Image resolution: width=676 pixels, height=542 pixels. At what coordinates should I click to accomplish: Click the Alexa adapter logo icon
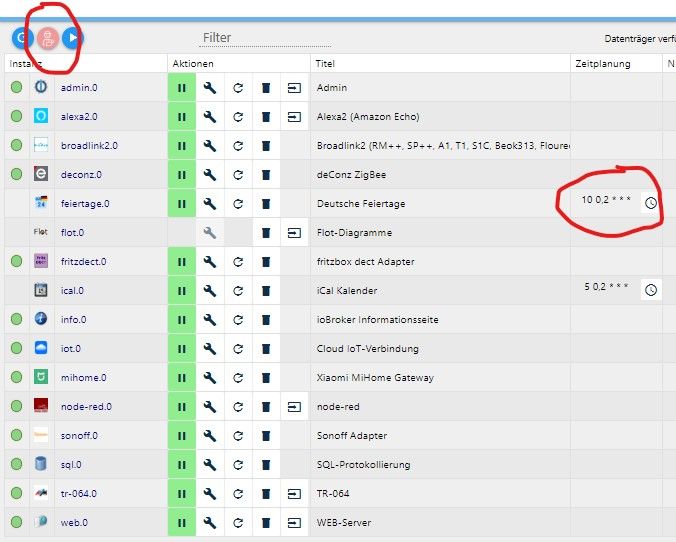click(x=41, y=116)
